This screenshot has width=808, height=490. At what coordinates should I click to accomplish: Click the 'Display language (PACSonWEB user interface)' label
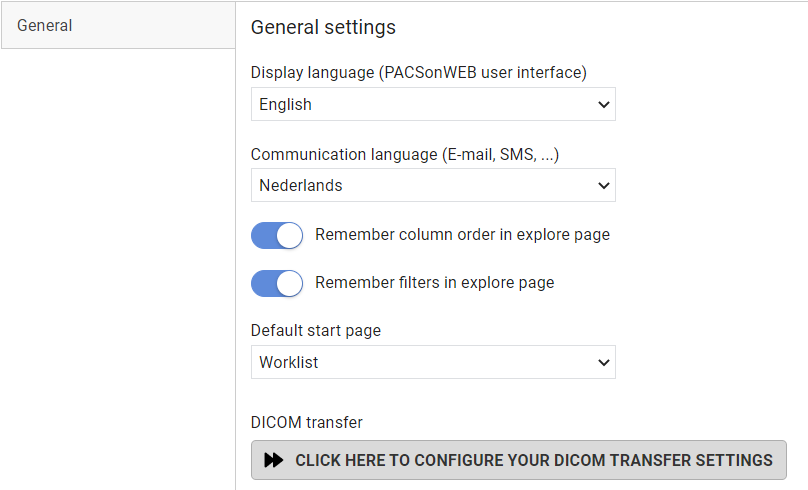point(418,73)
